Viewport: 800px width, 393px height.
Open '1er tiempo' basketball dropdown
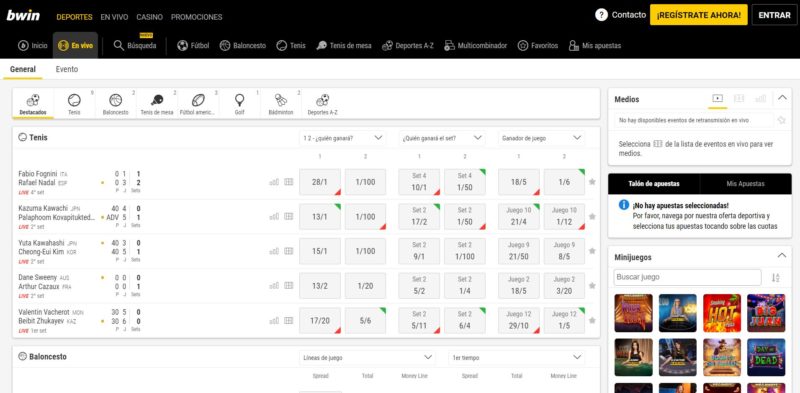point(516,358)
